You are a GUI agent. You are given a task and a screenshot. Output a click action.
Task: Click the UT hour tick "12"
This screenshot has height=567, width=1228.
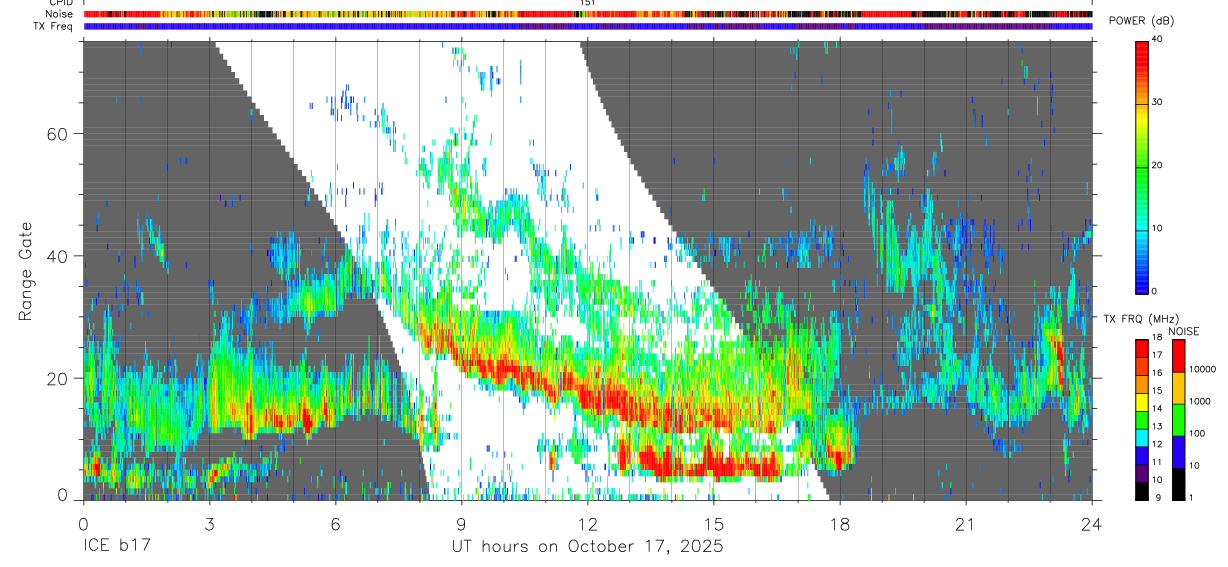[x=587, y=523]
